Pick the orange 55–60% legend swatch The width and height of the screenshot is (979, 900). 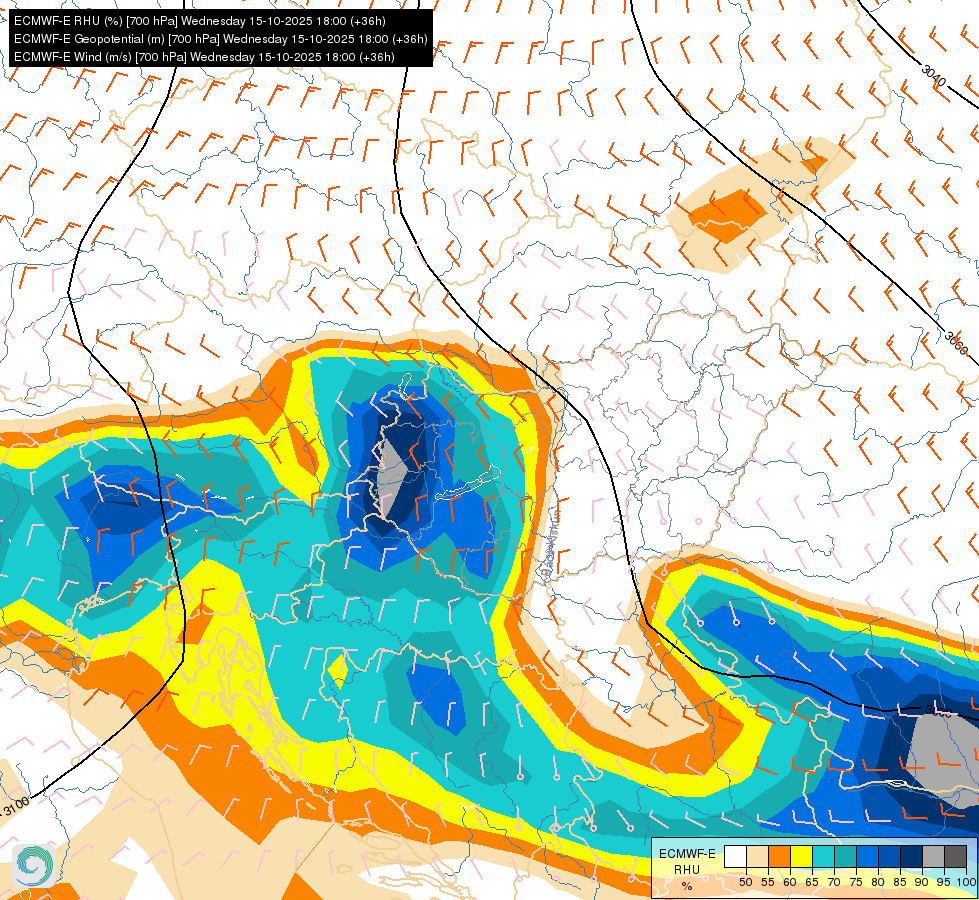pyautogui.click(x=779, y=857)
